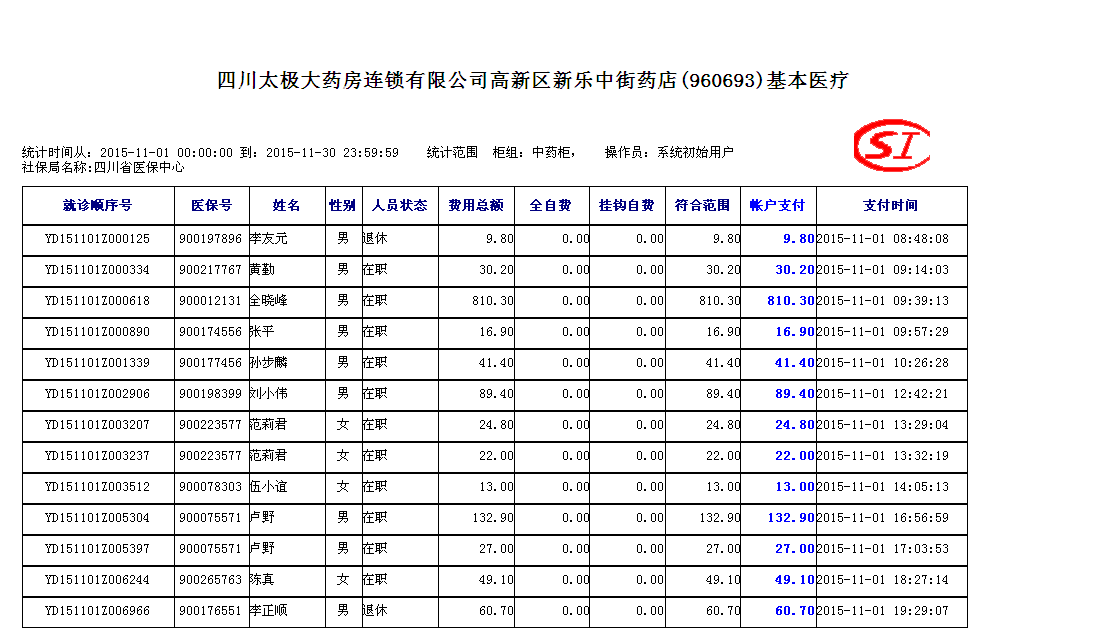Select order number YD151101Z000334
The image size is (1111, 629).
pos(98,270)
